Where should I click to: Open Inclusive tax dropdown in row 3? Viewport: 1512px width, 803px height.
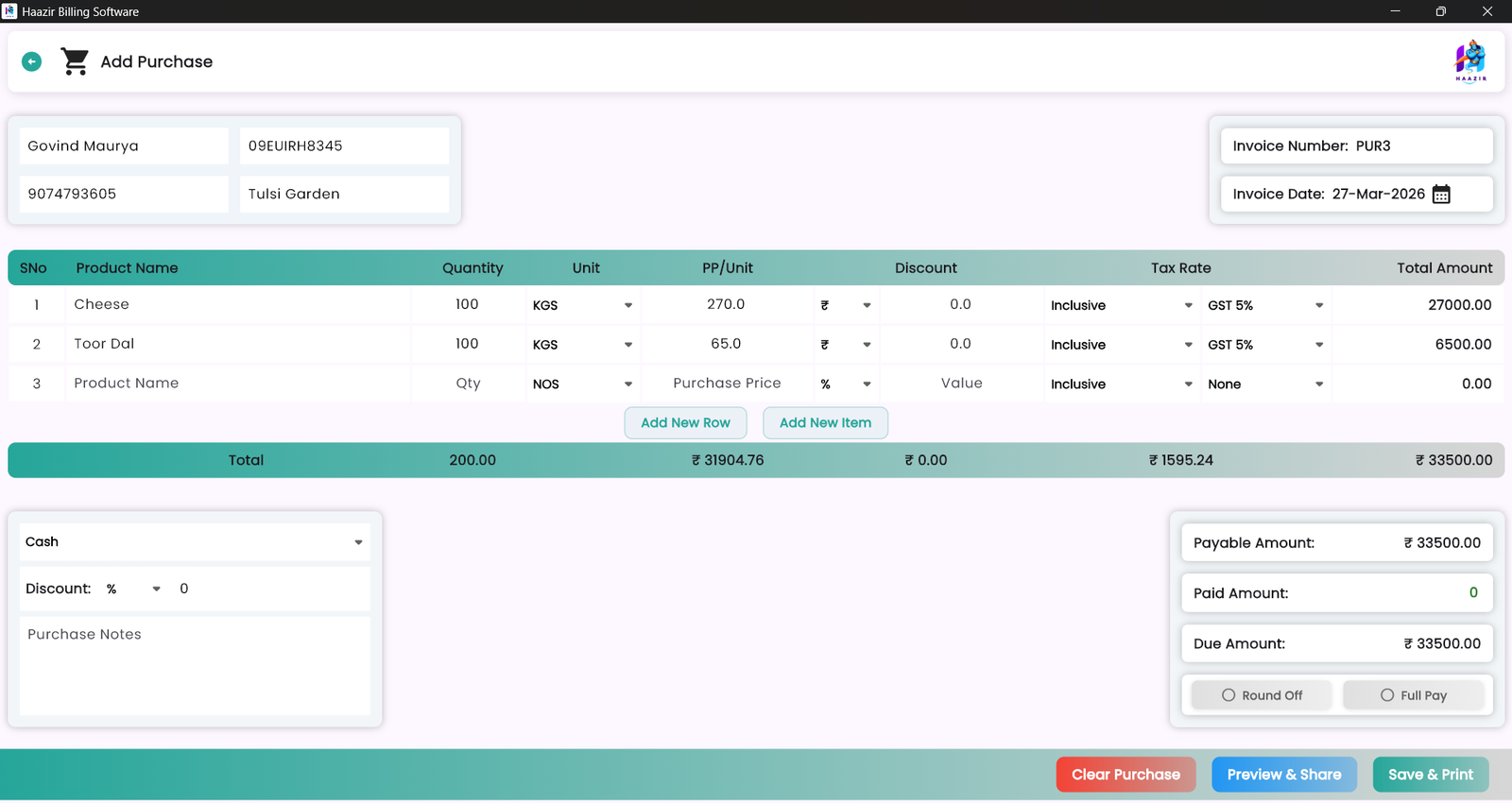pos(1122,384)
